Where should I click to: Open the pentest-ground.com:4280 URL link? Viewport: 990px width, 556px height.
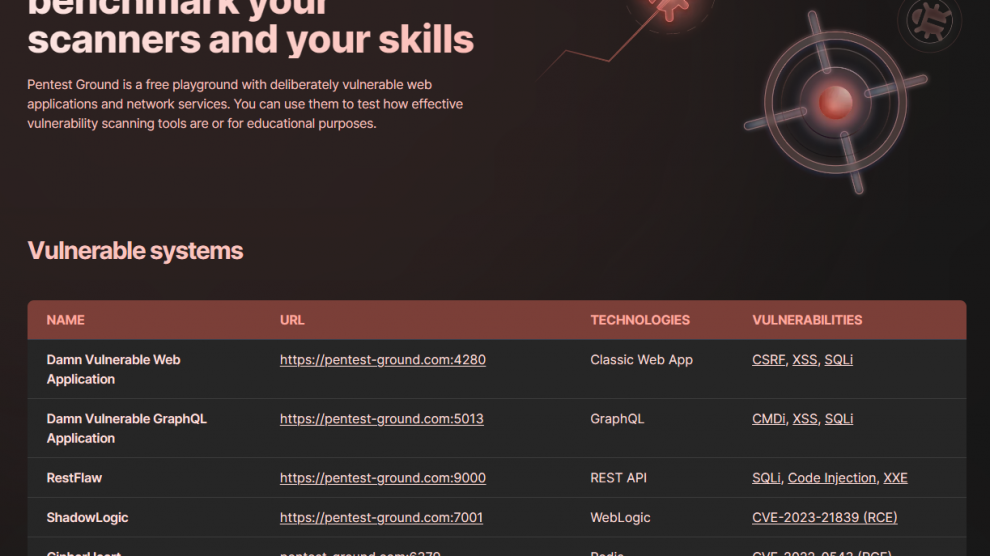click(383, 360)
